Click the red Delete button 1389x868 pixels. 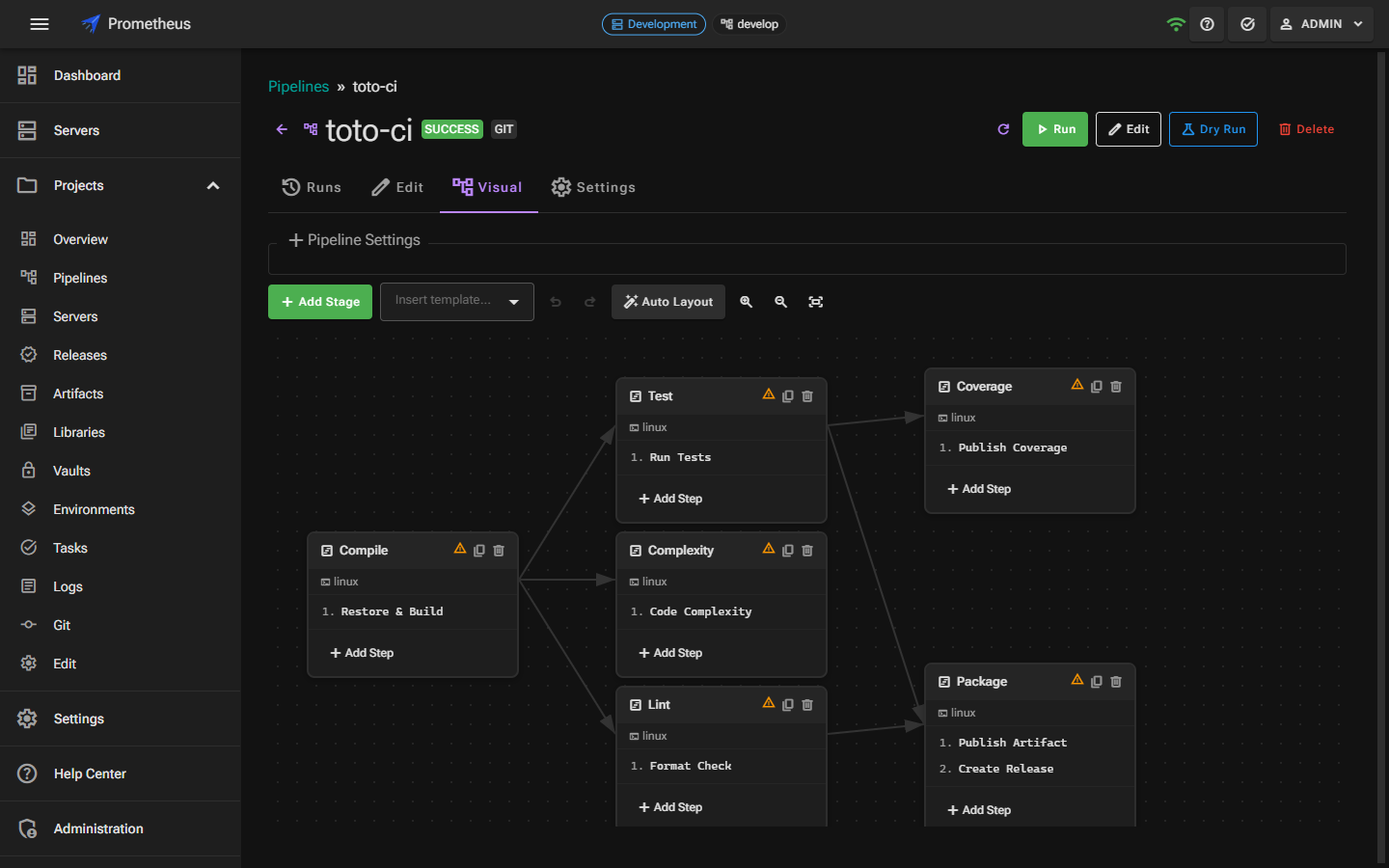coord(1306,129)
